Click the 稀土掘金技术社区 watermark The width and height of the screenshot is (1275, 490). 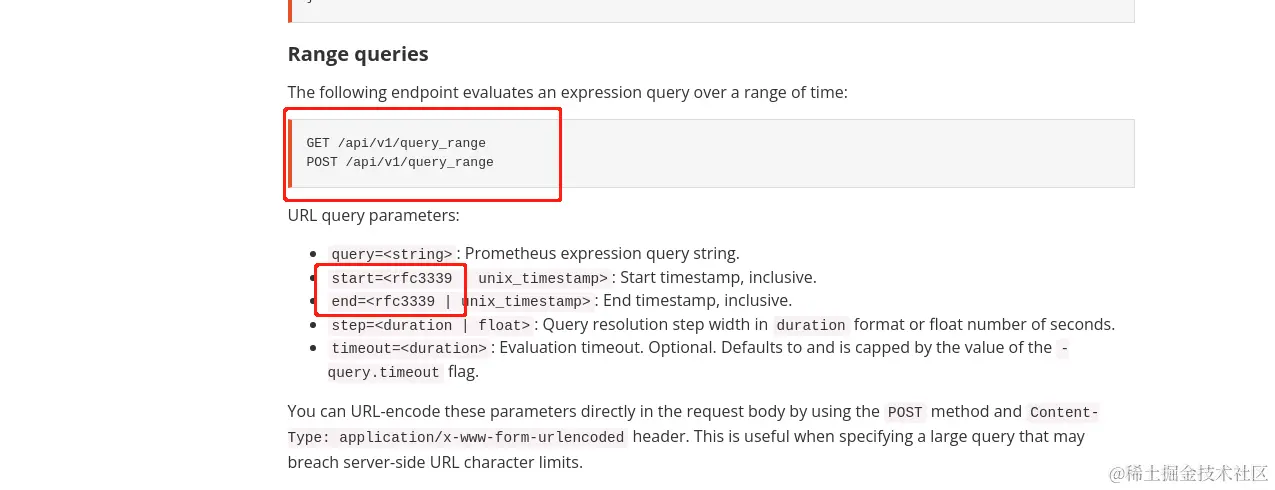click(x=1187, y=472)
